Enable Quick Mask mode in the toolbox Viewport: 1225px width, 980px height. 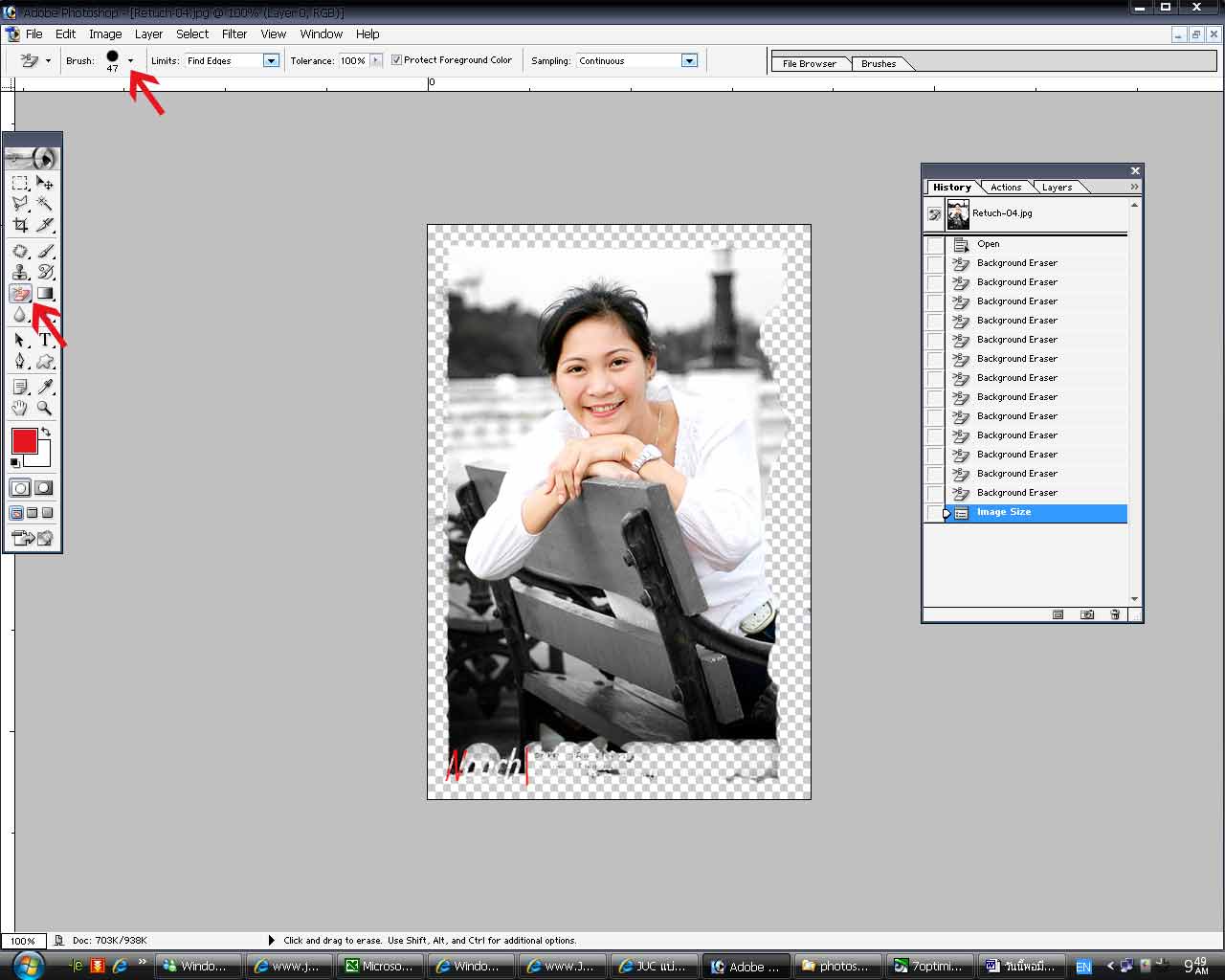[44, 488]
